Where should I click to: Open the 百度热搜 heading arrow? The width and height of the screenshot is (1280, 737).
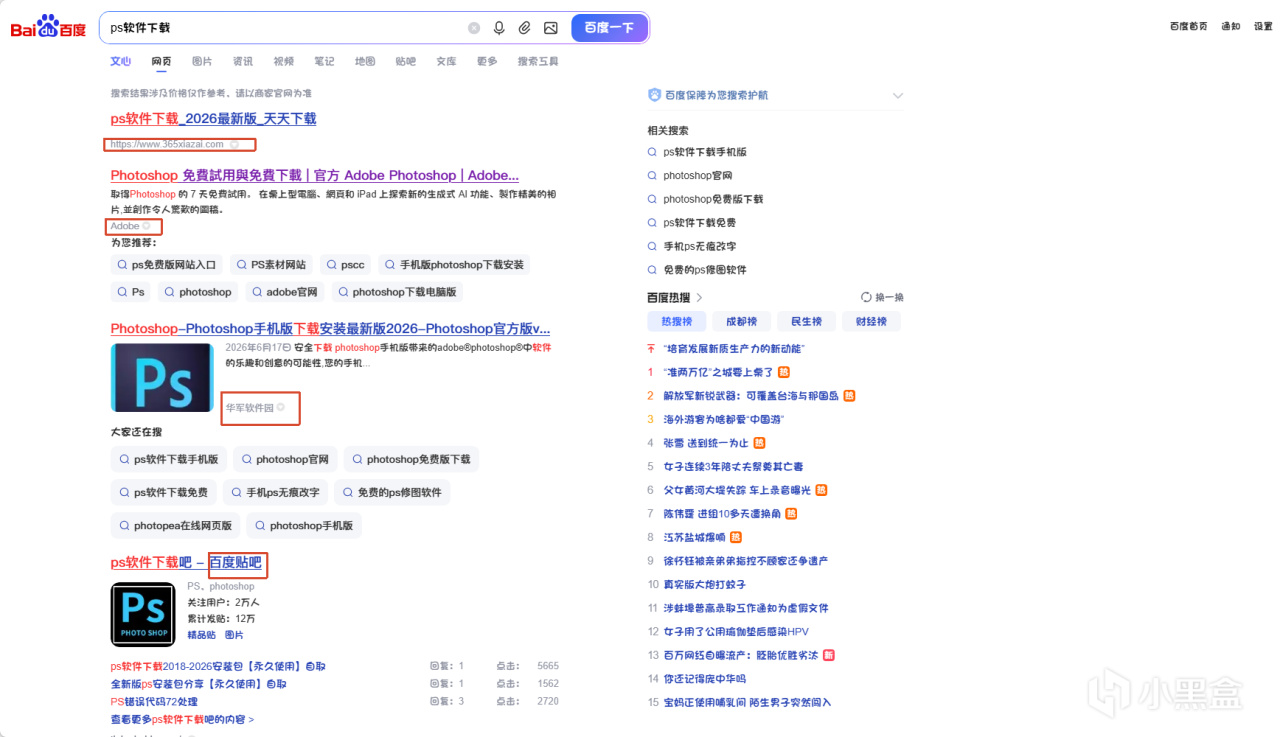point(699,298)
